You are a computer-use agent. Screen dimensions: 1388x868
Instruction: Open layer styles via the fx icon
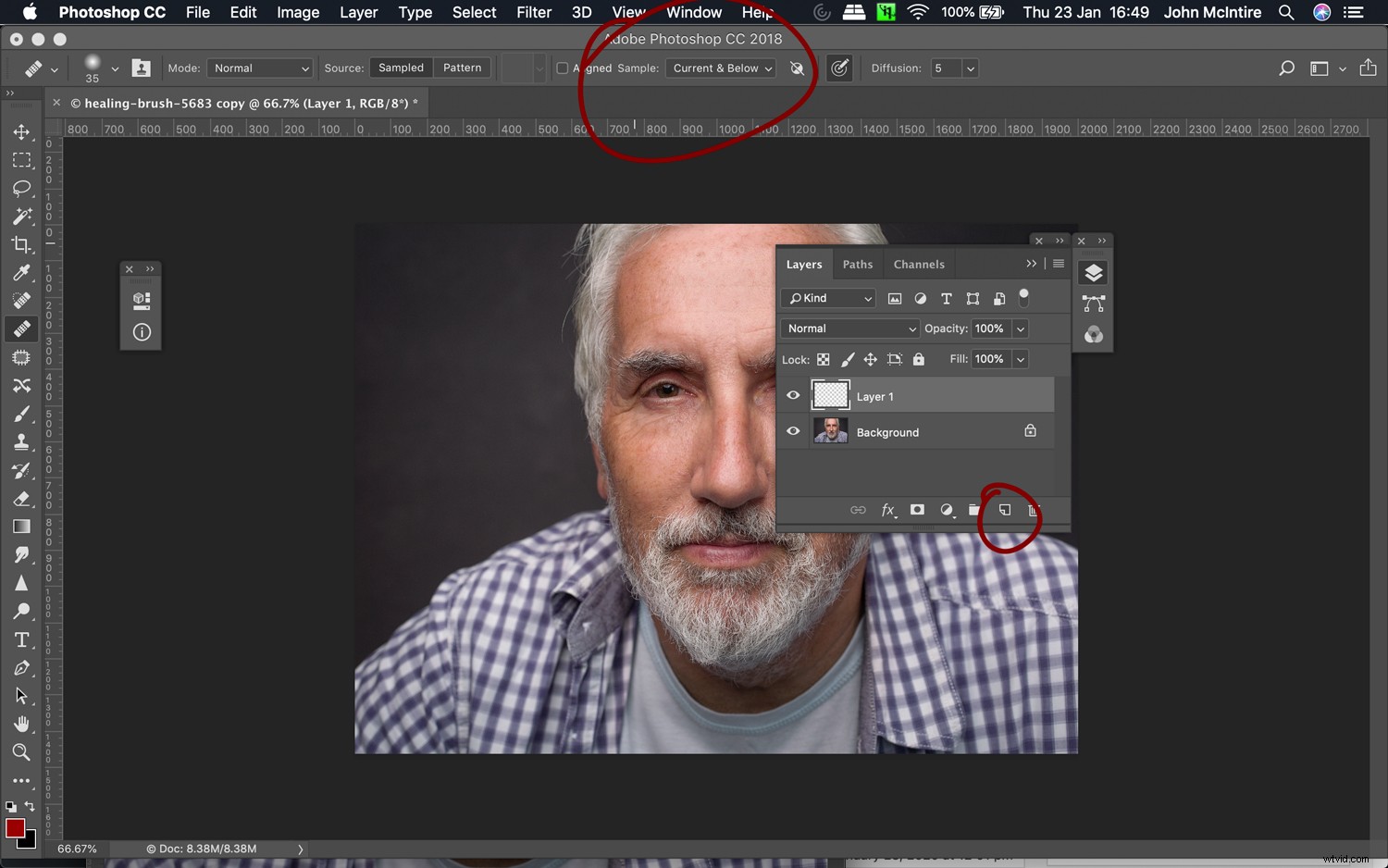tap(887, 510)
